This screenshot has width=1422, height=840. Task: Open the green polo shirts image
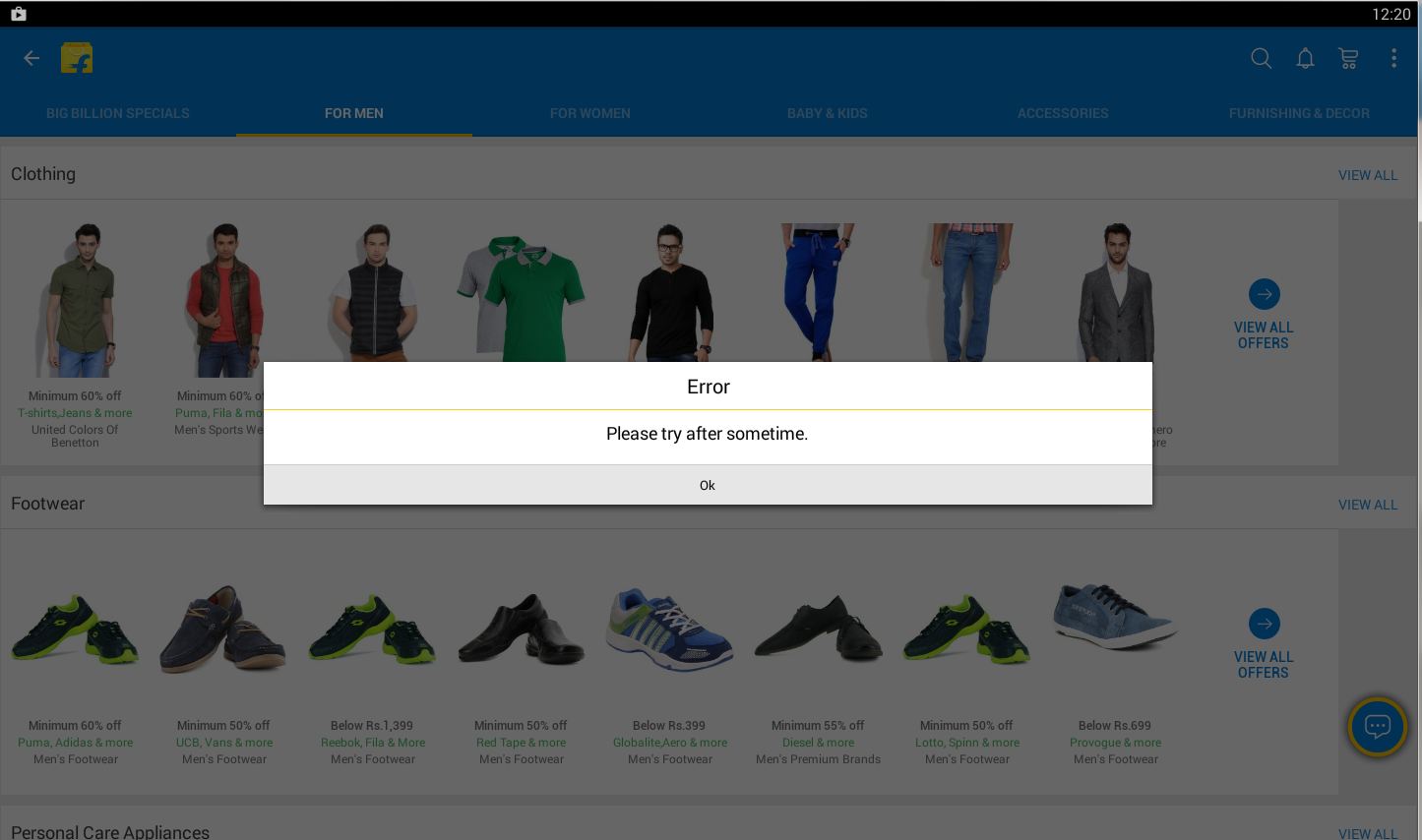pyautogui.click(x=522, y=298)
